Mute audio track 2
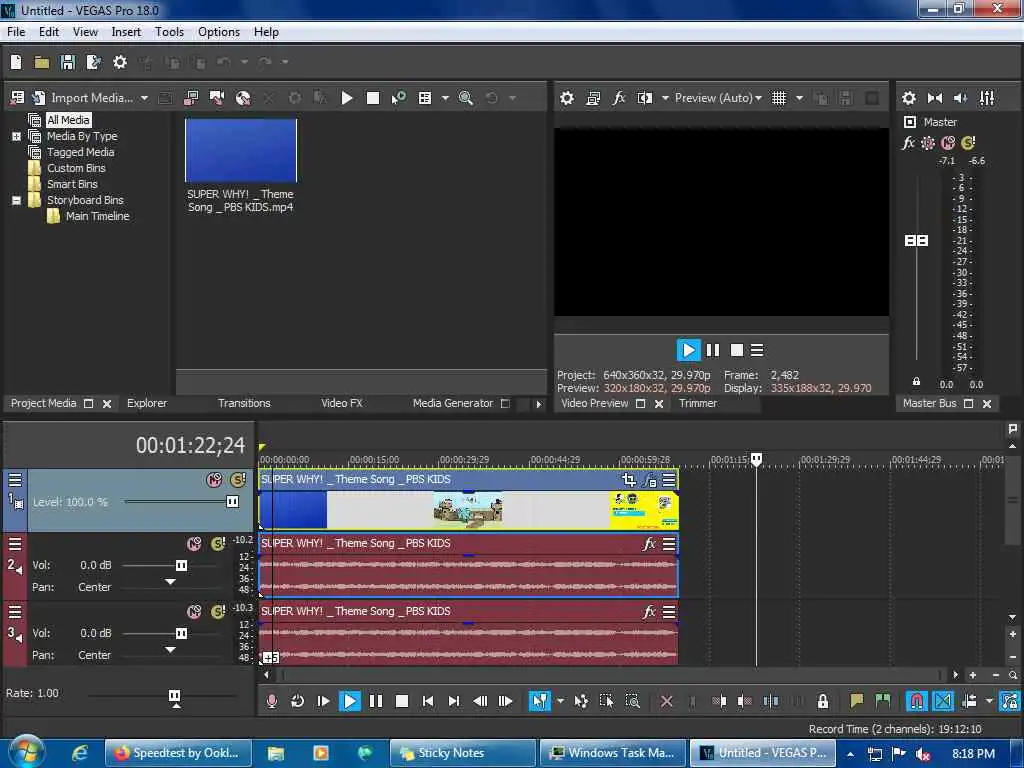Image resolution: width=1024 pixels, height=768 pixels. pyautogui.click(x=194, y=543)
